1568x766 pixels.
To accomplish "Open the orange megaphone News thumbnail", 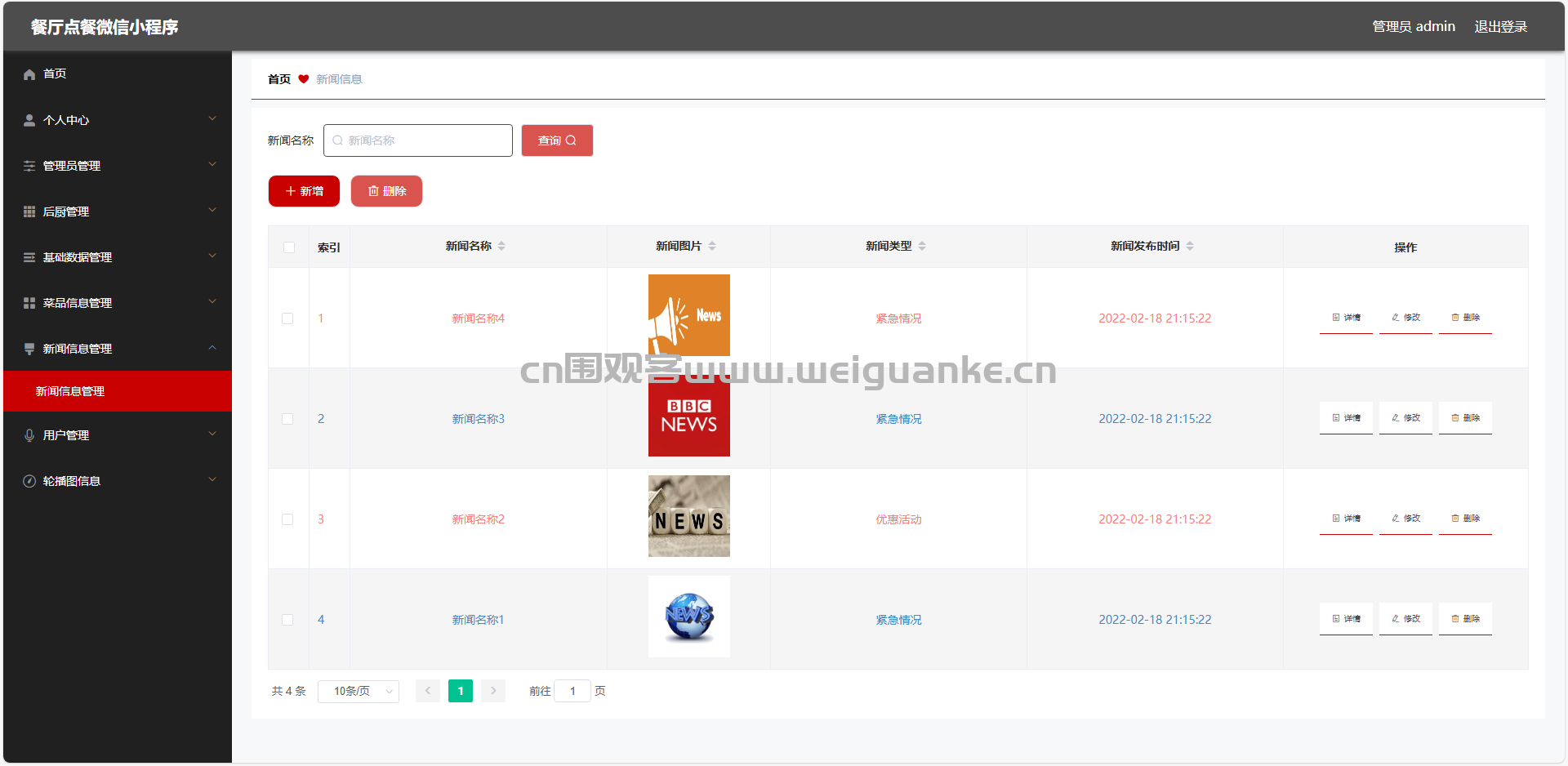I will click(689, 315).
